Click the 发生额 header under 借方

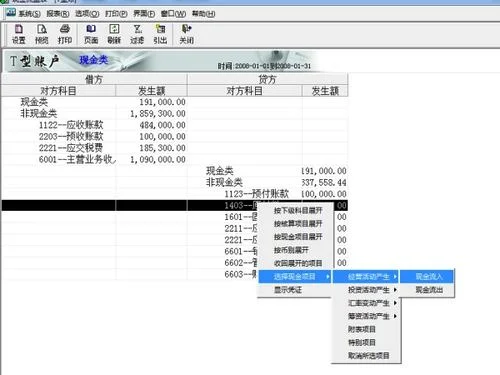(x=152, y=91)
